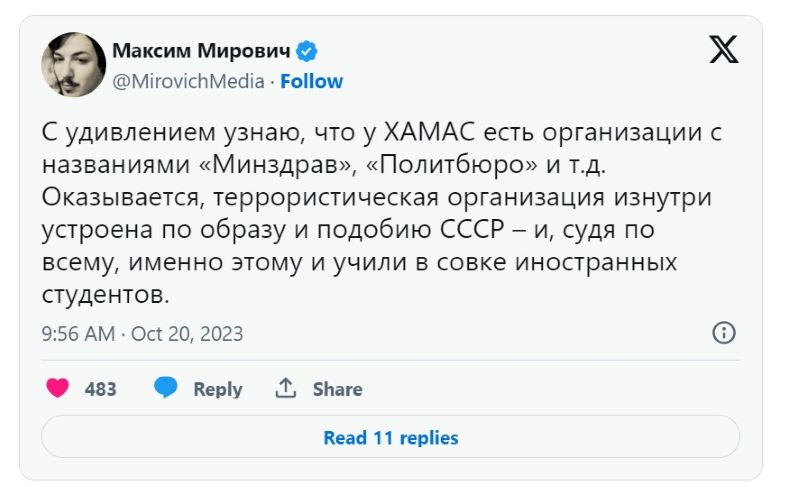The image size is (800, 487).
Task: Open the Read 11 replies button
Action: pyautogui.click(x=390, y=438)
